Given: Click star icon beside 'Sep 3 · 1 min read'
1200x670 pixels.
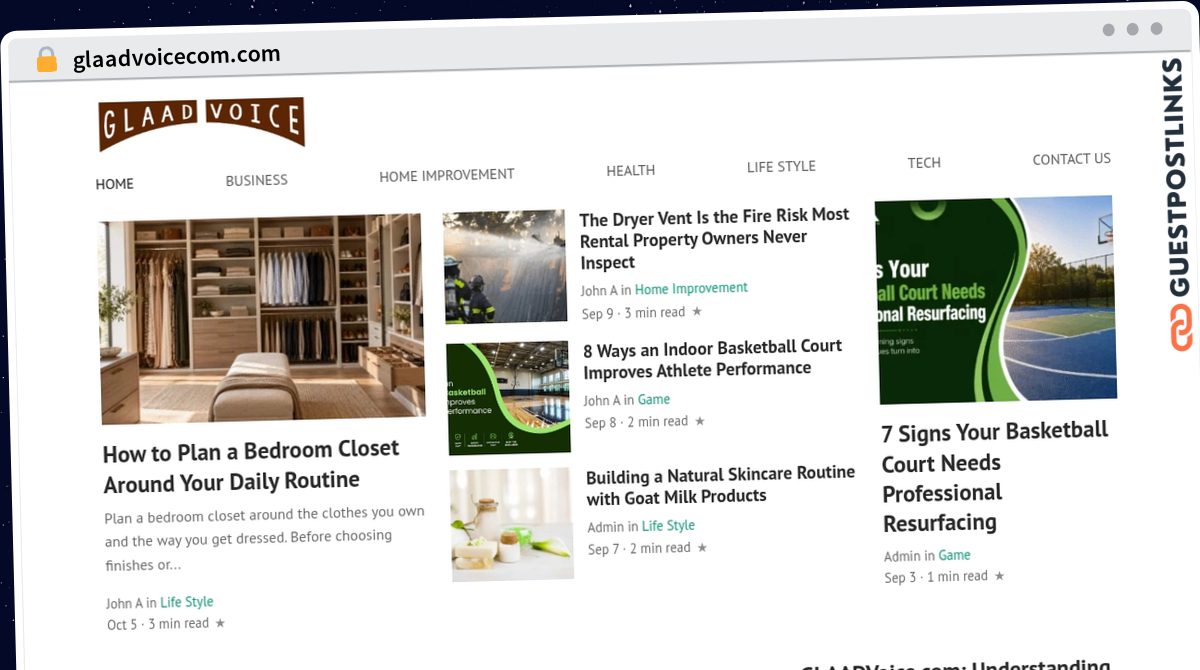Looking at the screenshot, I should point(999,576).
